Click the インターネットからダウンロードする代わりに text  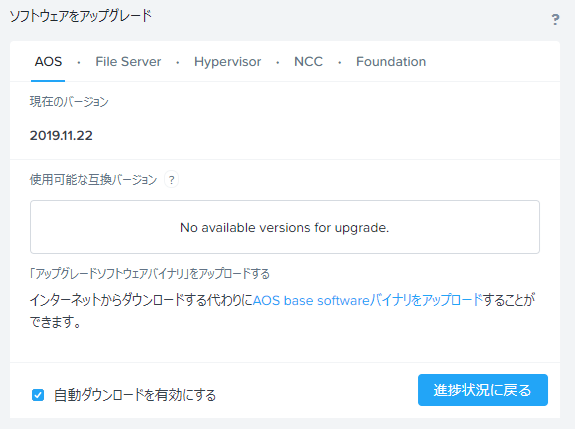[141, 300]
